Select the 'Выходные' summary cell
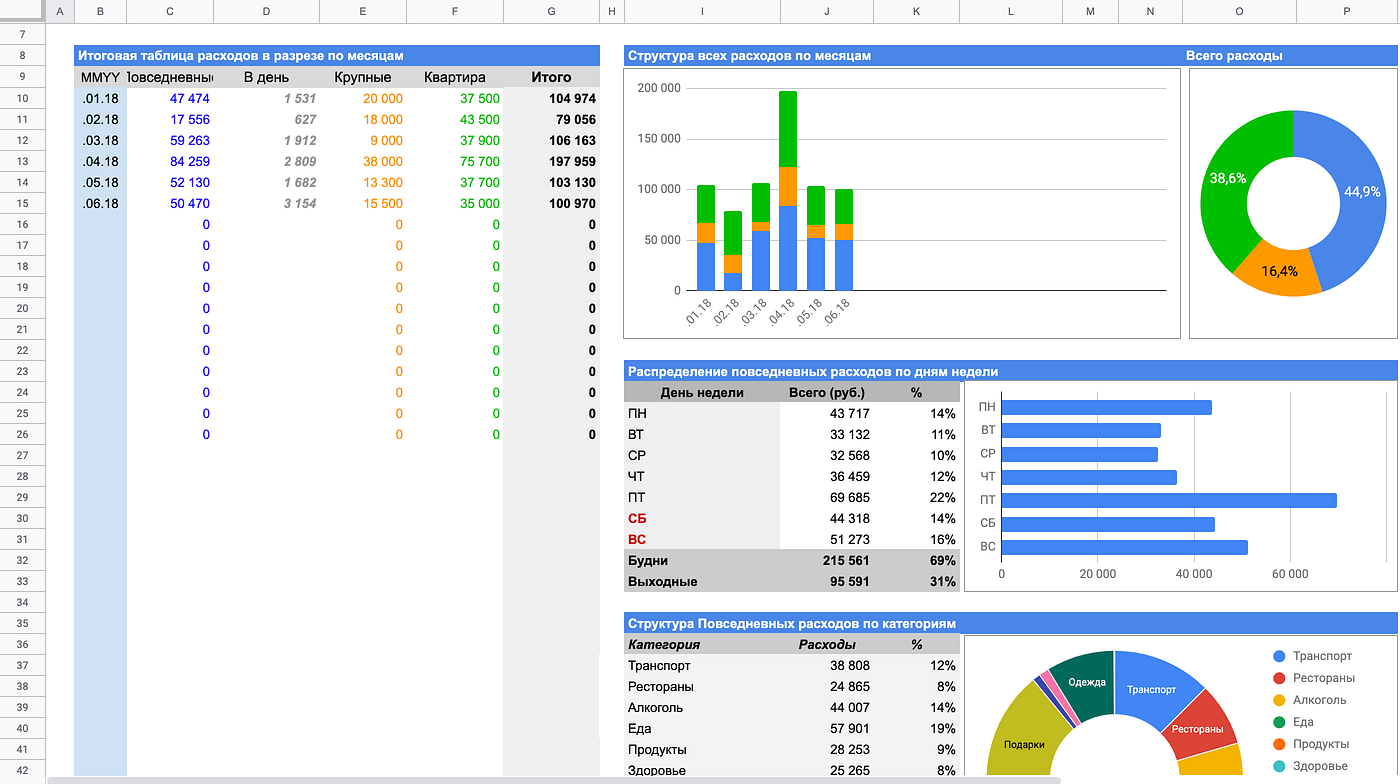Image resolution: width=1400 pixels, height=784 pixels. [702, 581]
